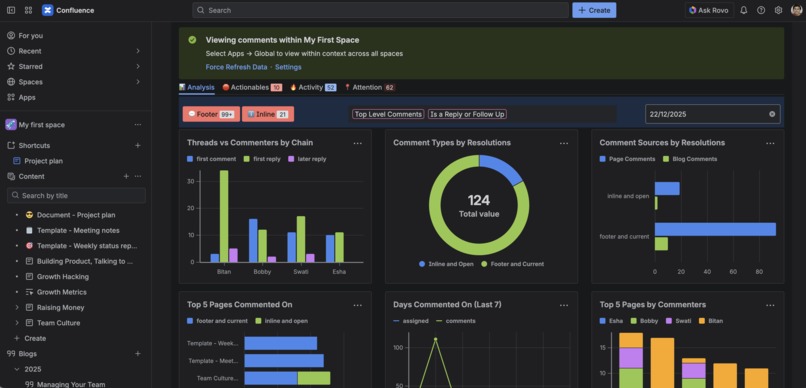
Task: Expand the Spaces chevron
Action: tap(138, 82)
